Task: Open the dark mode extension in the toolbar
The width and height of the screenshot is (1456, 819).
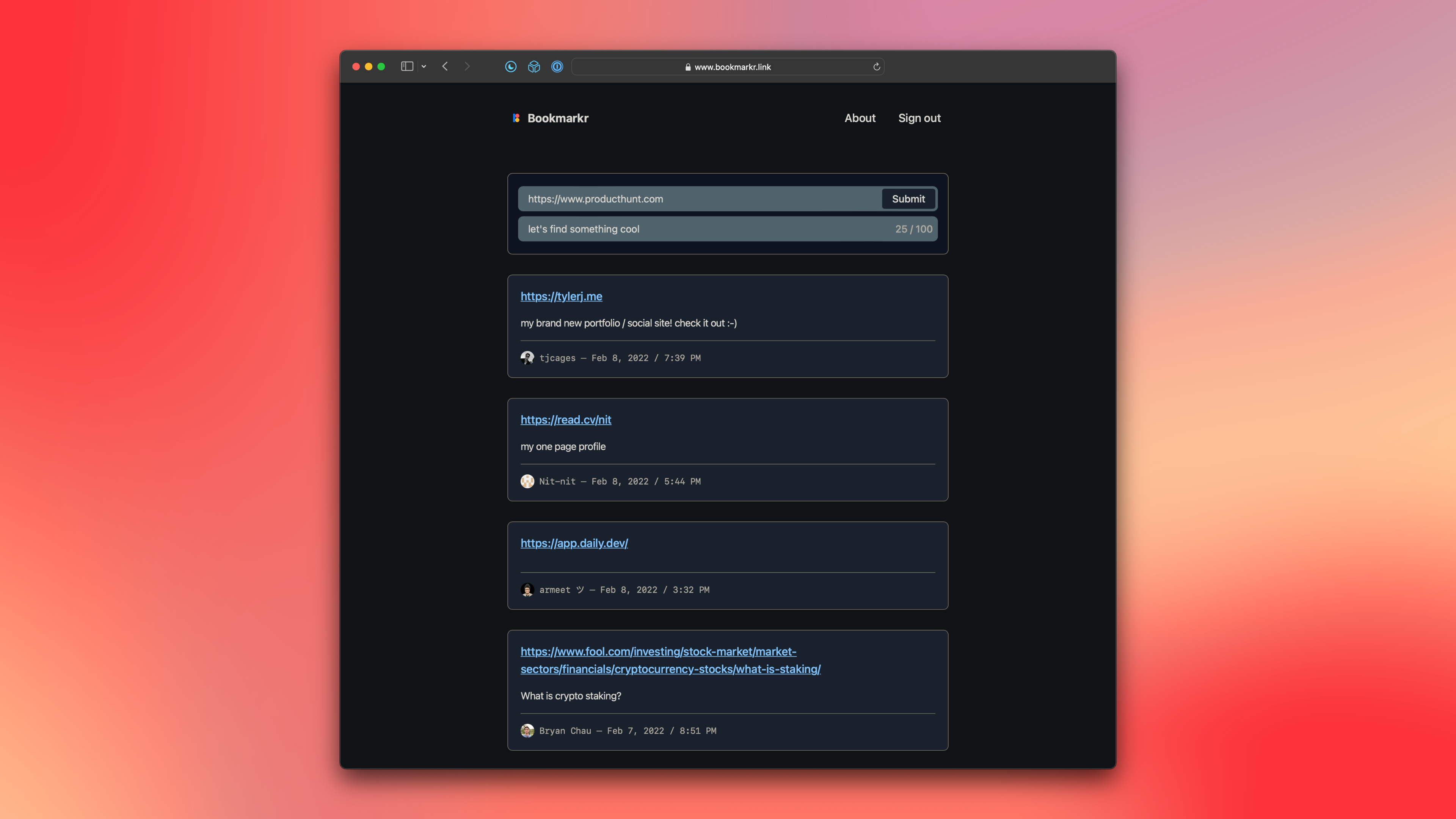Action: 510,66
